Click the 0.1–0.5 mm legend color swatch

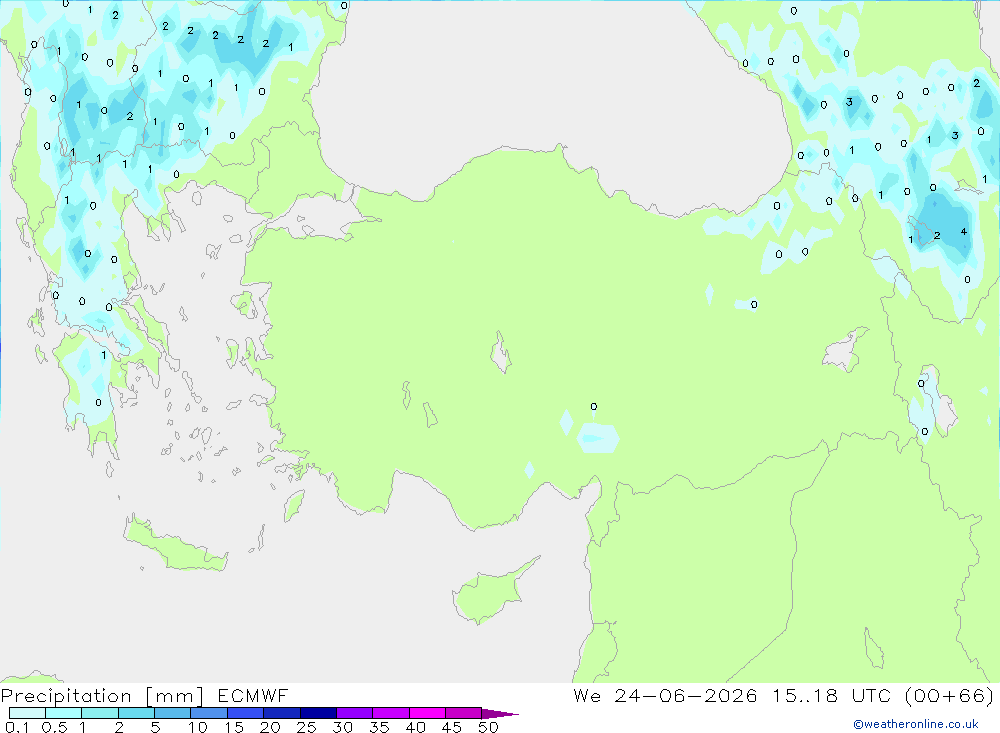pos(27,713)
